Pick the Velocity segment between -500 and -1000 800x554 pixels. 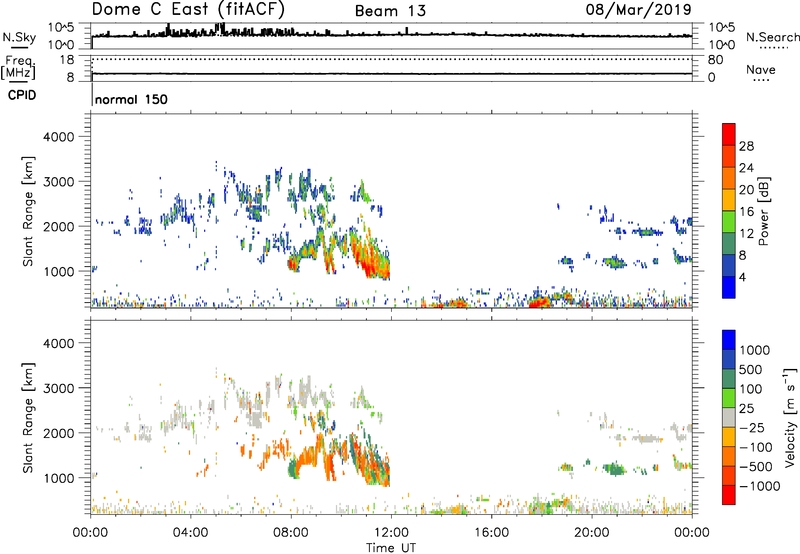[x=729, y=475]
